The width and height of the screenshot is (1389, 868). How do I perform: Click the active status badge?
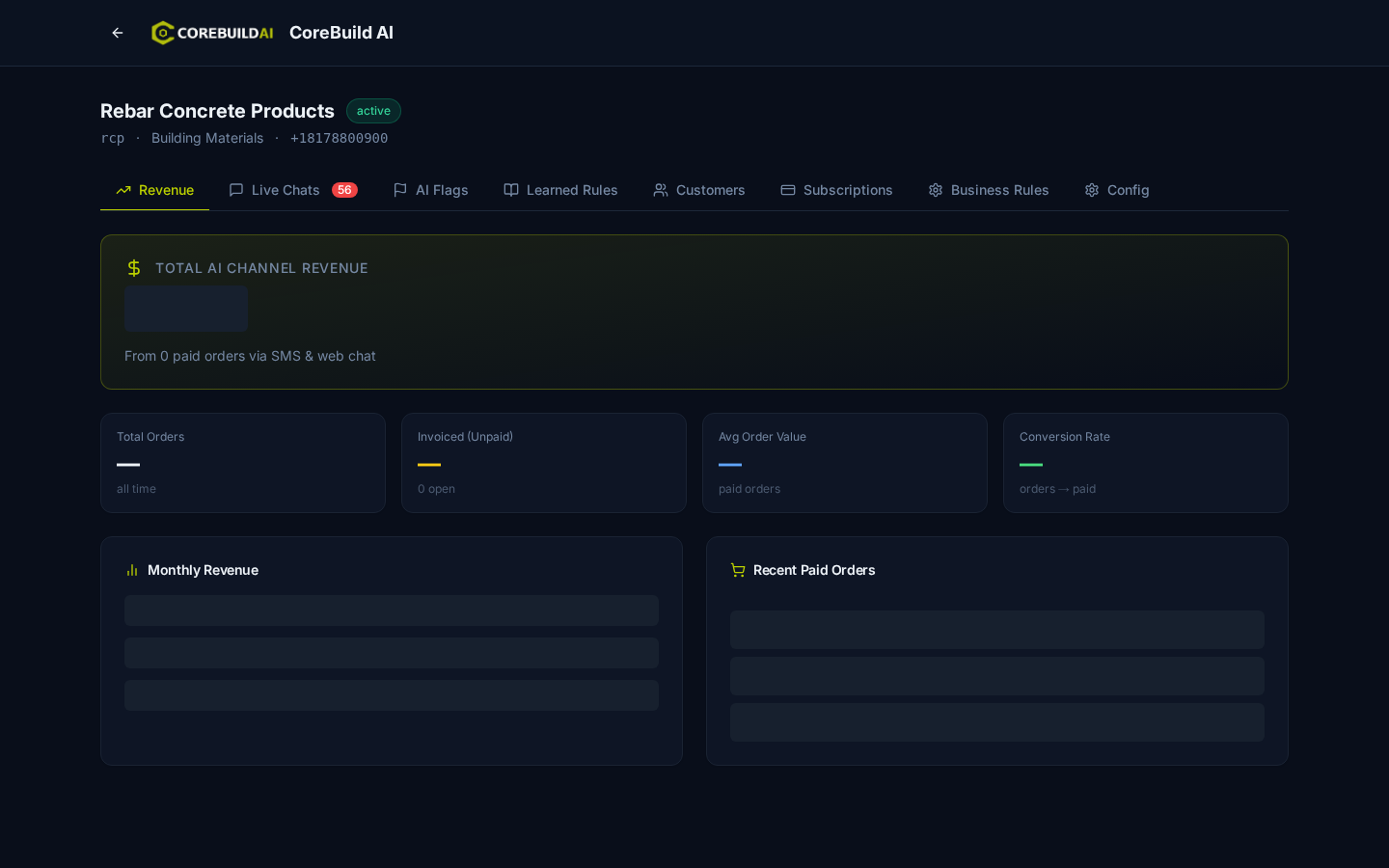[373, 111]
